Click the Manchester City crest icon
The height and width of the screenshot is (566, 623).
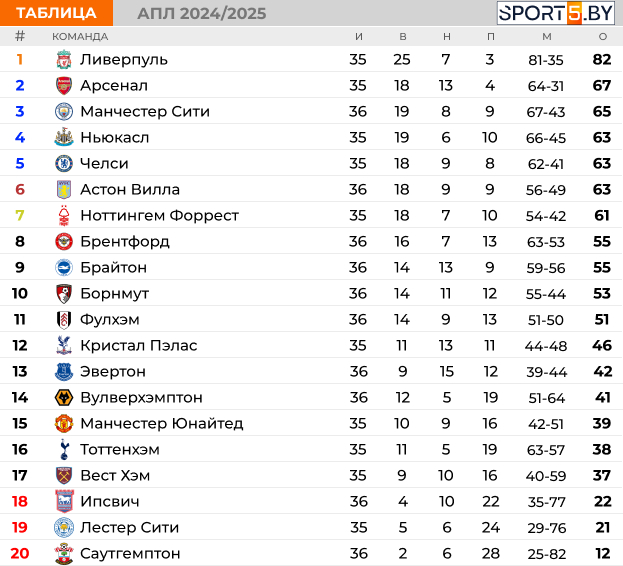pyautogui.click(x=64, y=112)
